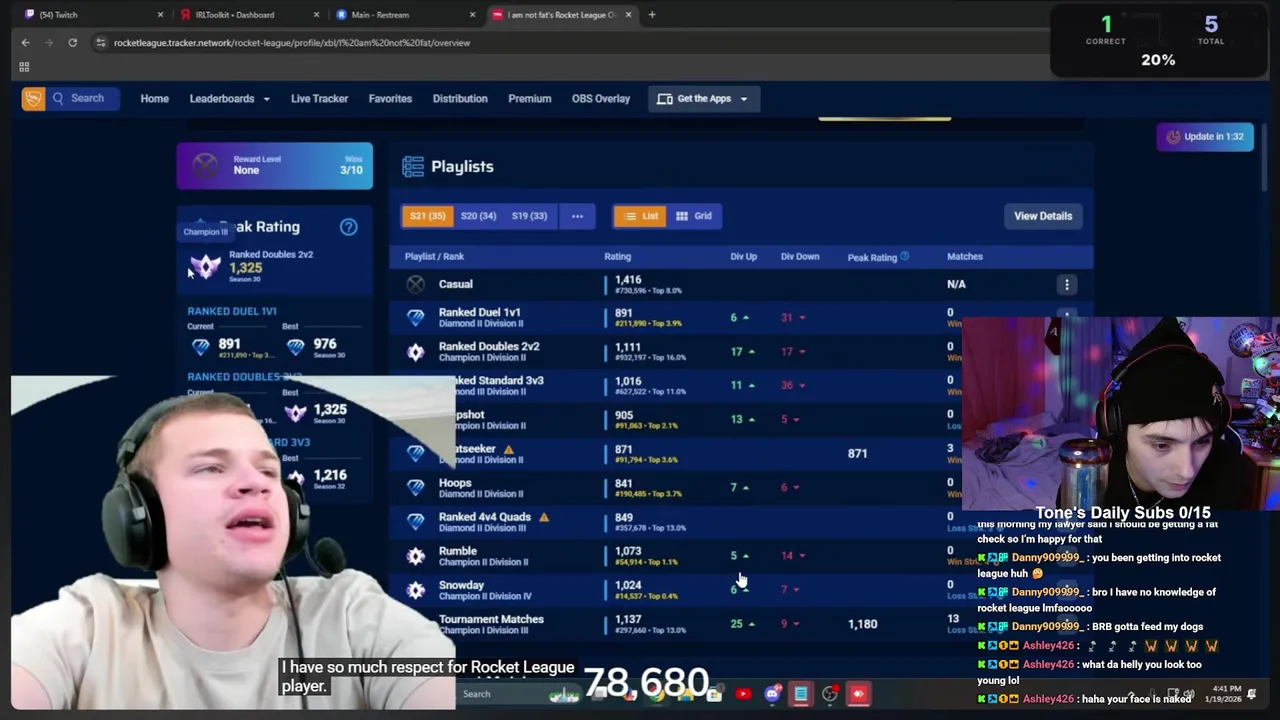1280x720 pixels.
Task: Open the Distribution page
Action: [x=460, y=98]
